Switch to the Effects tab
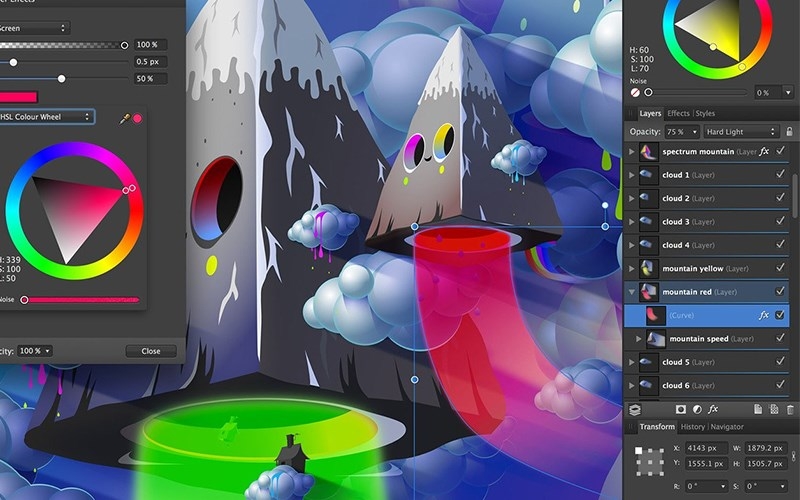Viewport: 800px width, 500px height. coord(678,113)
